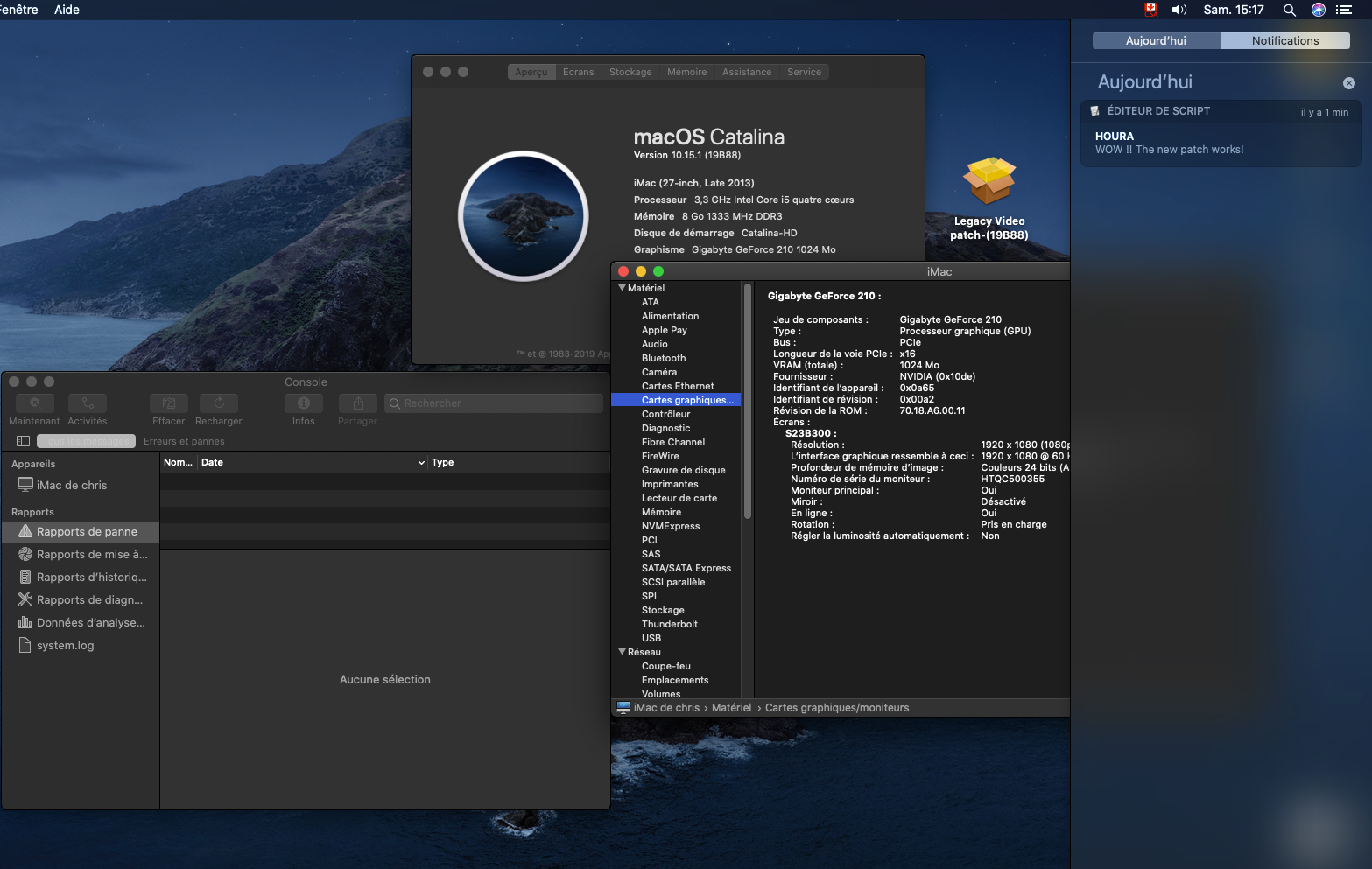Collapse the Réseau tree section
Image resolution: width=1372 pixels, height=869 pixels.
(623, 652)
